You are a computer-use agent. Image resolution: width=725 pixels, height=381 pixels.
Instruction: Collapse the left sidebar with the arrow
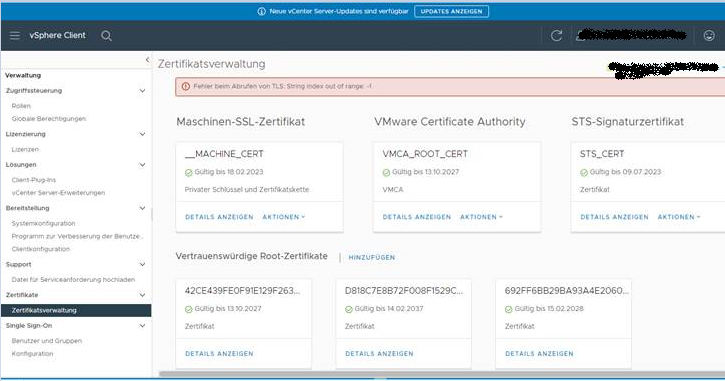[147, 60]
